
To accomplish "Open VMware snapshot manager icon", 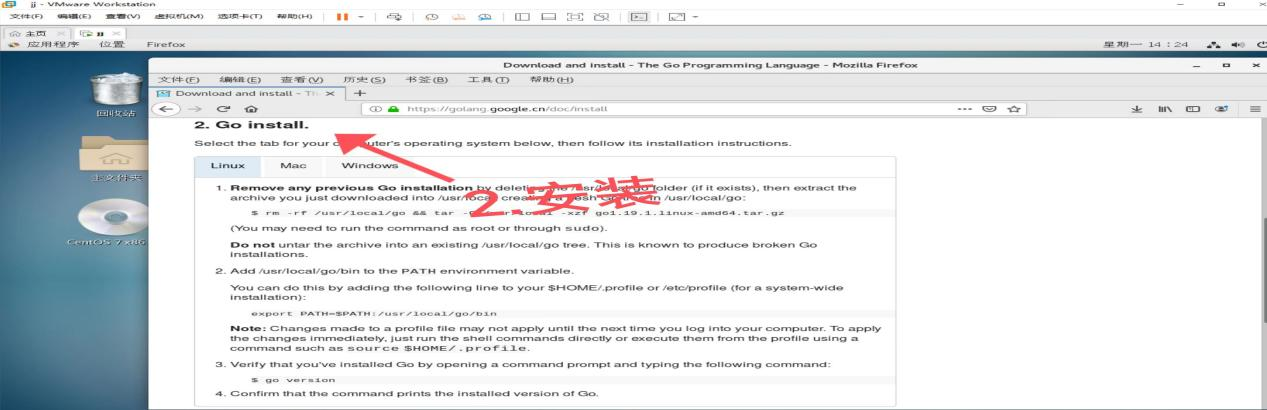I will coord(484,16).
